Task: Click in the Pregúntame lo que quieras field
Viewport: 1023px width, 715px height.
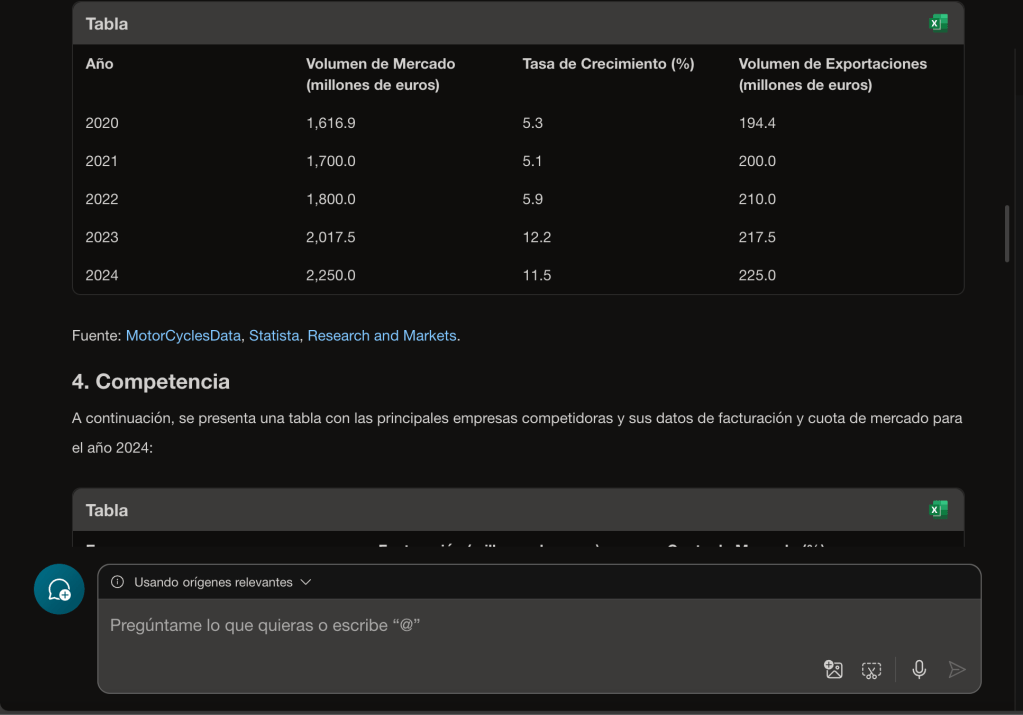Action: pyautogui.click(x=450, y=625)
